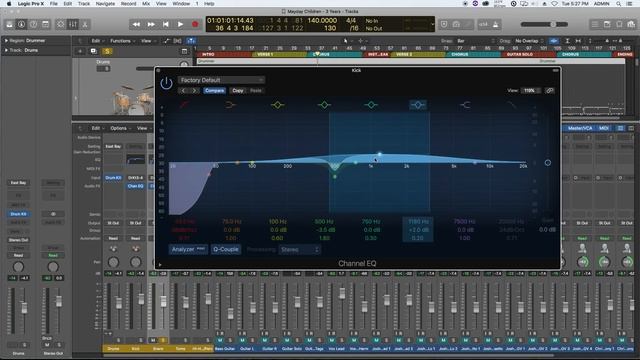
Task: Toggle the Channel EQ power button
Action: (x=166, y=83)
